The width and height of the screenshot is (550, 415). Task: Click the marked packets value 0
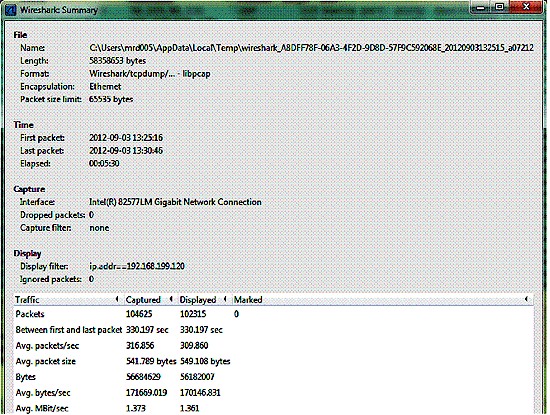[x=236, y=314]
